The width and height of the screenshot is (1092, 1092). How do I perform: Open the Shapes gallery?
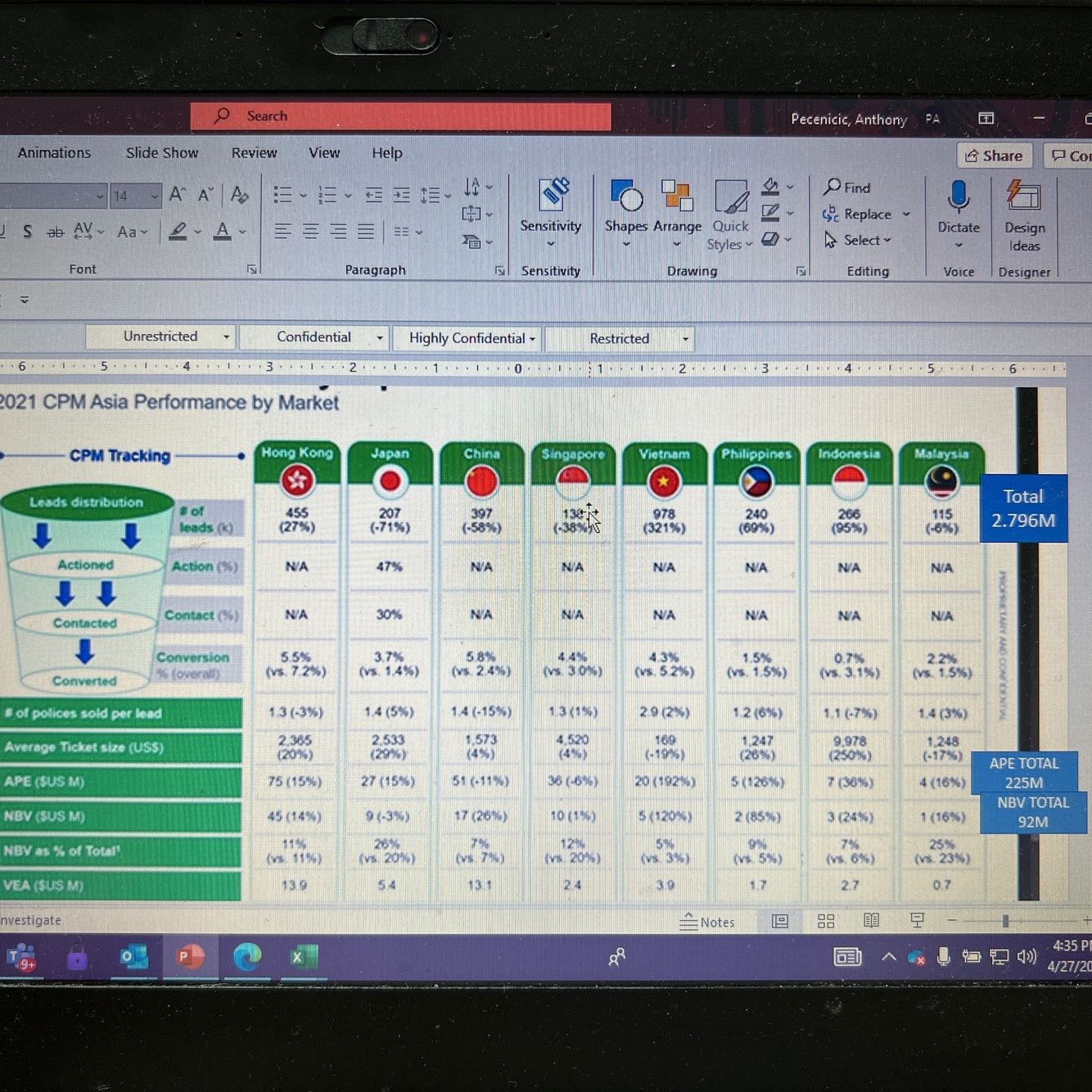(626, 214)
